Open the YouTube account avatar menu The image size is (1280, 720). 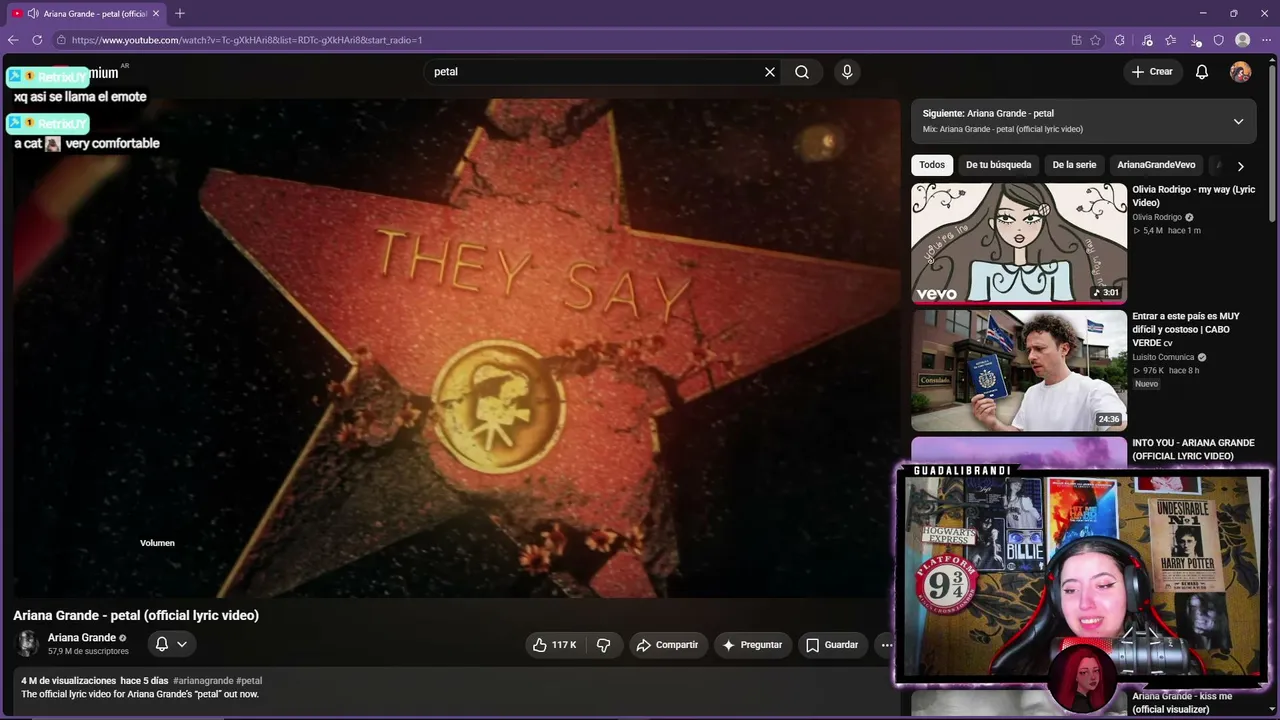click(x=1240, y=72)
